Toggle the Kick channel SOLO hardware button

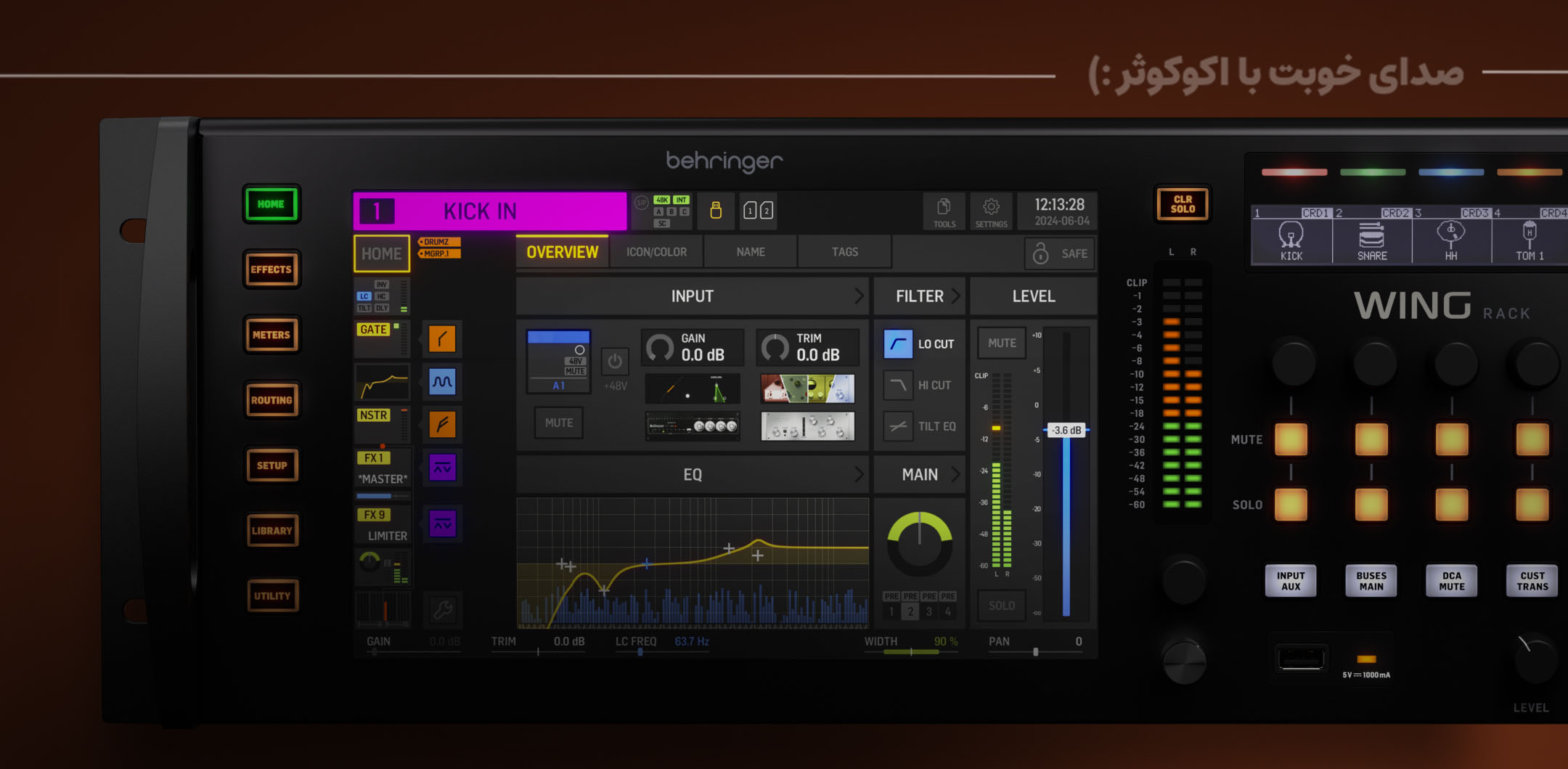click(1291, 505)
